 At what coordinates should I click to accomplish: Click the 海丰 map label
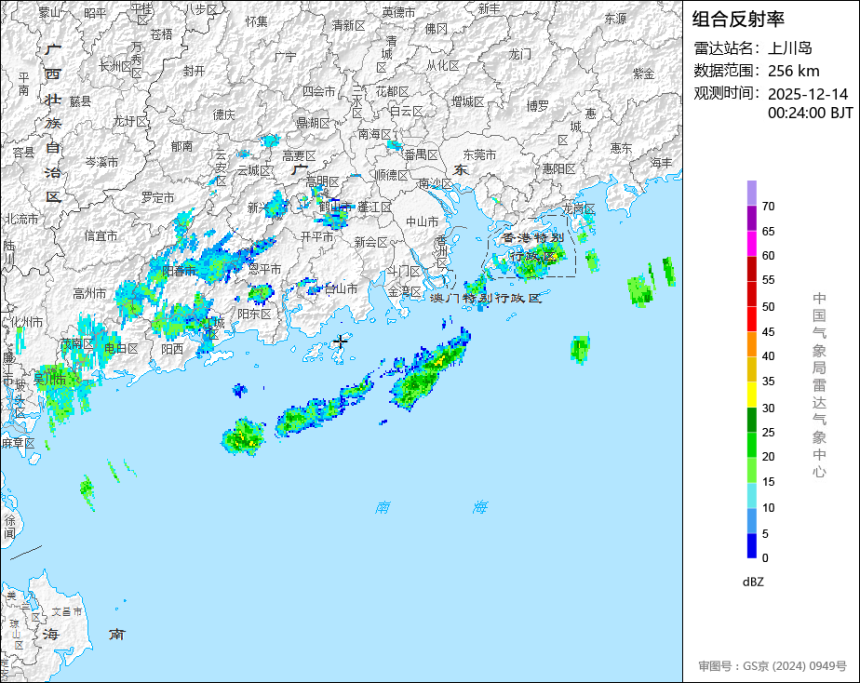[x=661, y=162]
